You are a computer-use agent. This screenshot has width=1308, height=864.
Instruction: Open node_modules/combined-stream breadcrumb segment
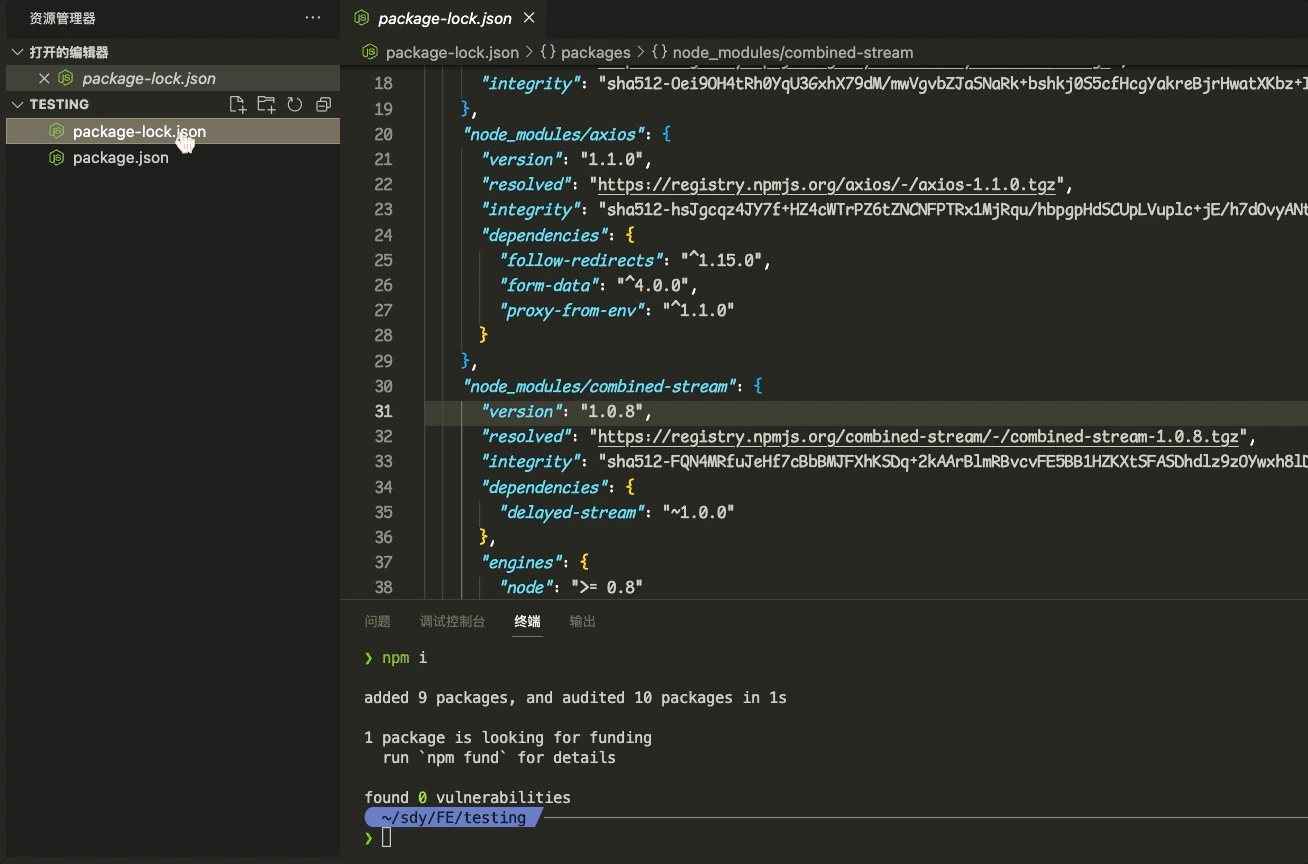click(793, 52)
